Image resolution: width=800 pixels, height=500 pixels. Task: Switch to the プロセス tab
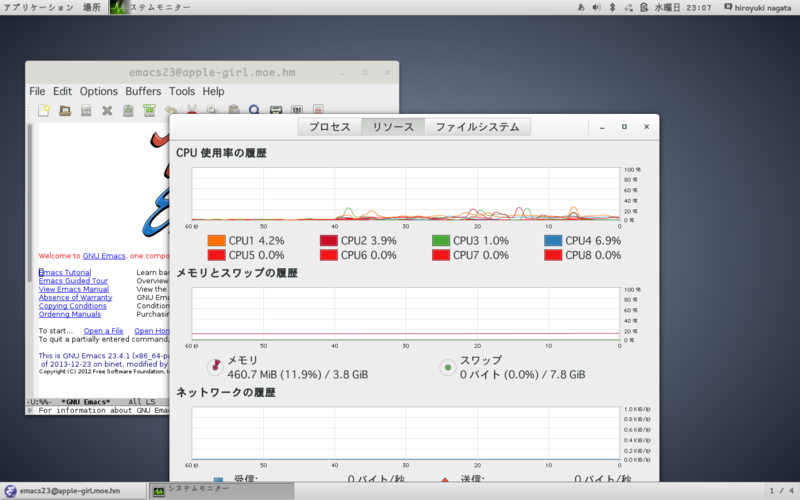(x=330, y=127)
